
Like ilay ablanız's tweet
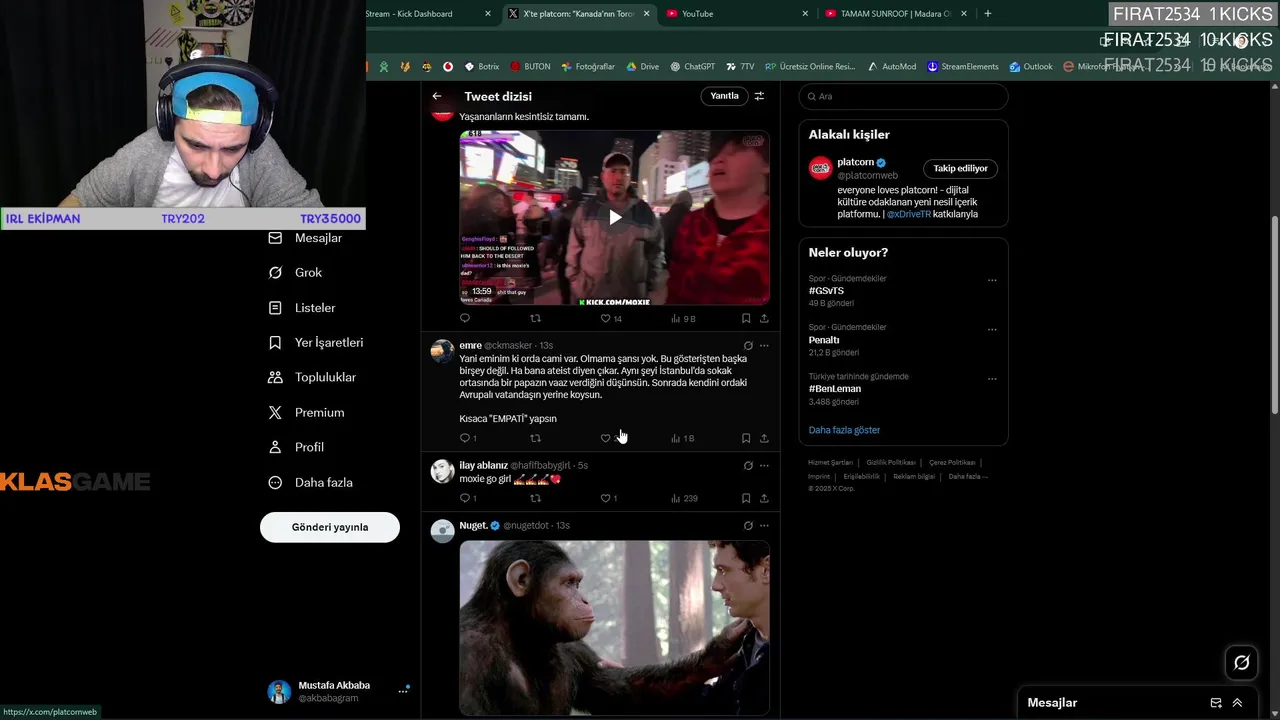click(608, 498)
